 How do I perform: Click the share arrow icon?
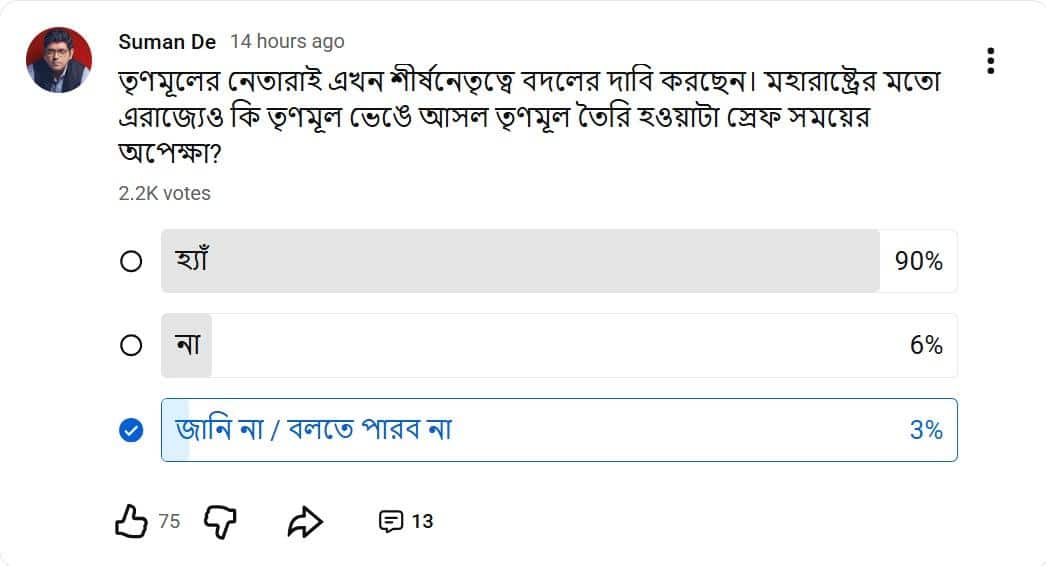pos(306,522)
